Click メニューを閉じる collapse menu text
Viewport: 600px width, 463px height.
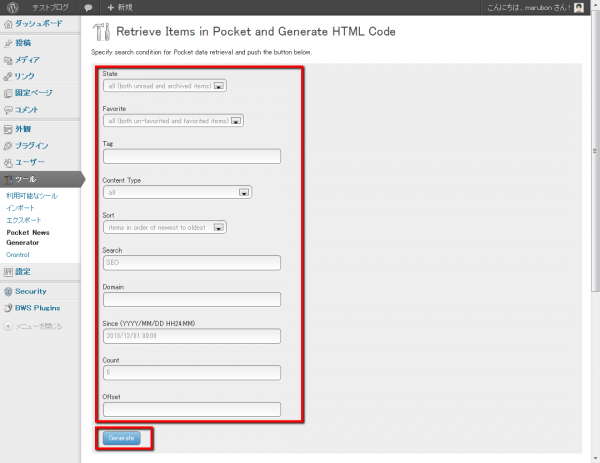[38, 326]
